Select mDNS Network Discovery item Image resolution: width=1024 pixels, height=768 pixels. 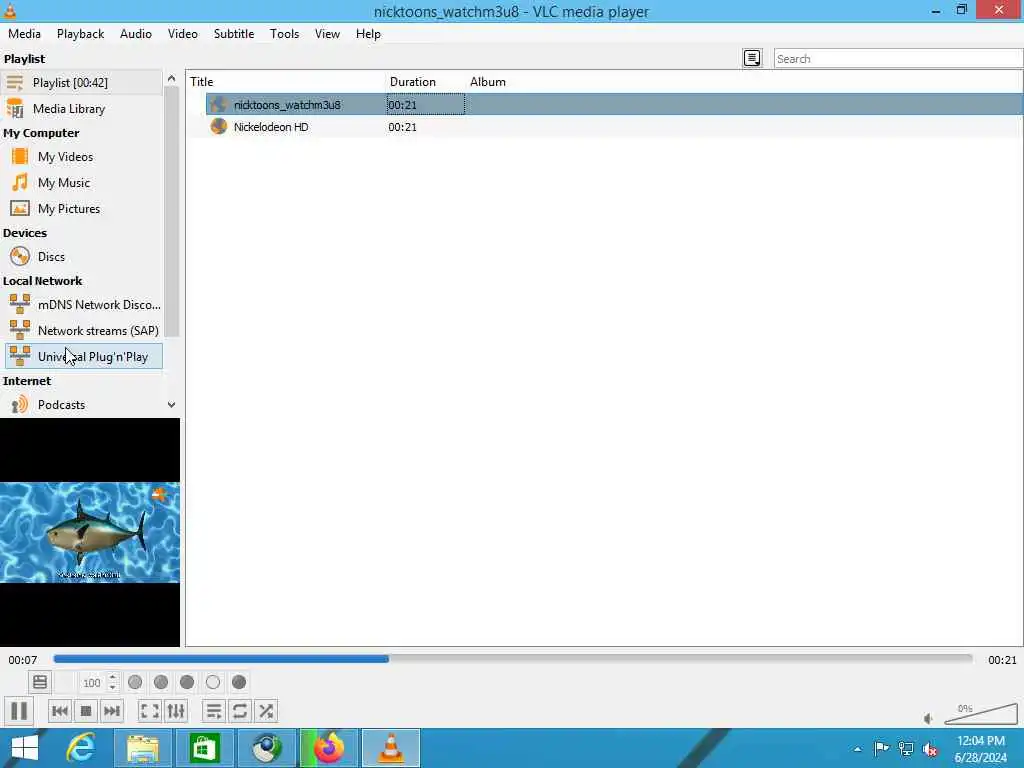[84, 305]
